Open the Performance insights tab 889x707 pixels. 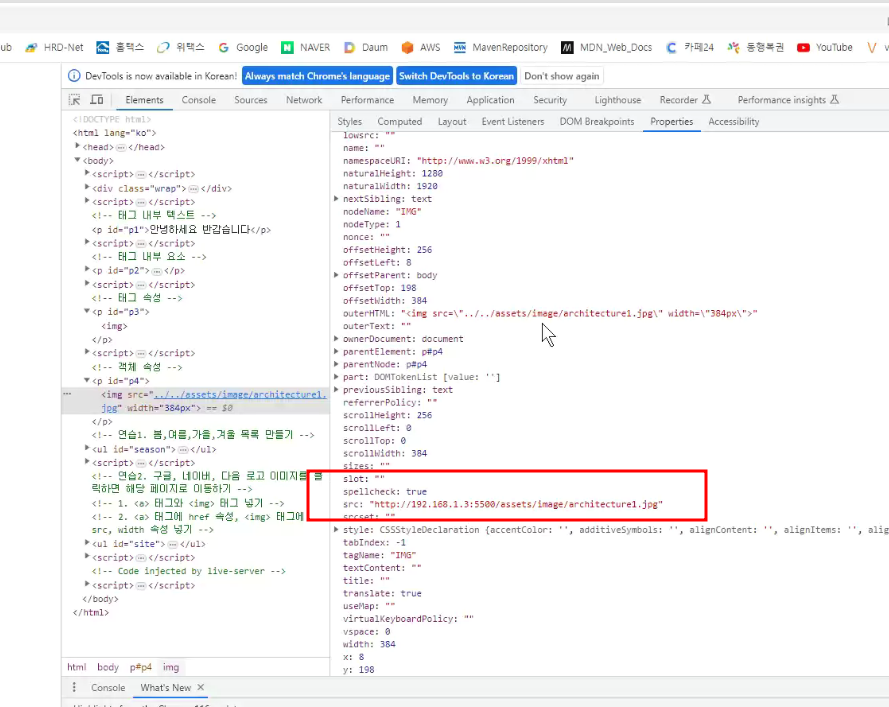tap(788, 100)
